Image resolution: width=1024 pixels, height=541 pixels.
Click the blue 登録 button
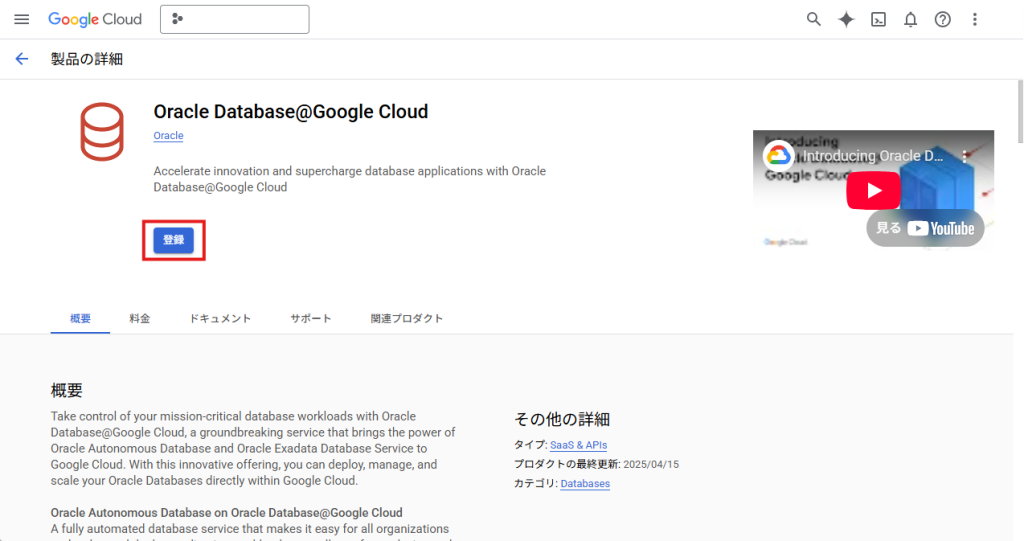(173, 241)
